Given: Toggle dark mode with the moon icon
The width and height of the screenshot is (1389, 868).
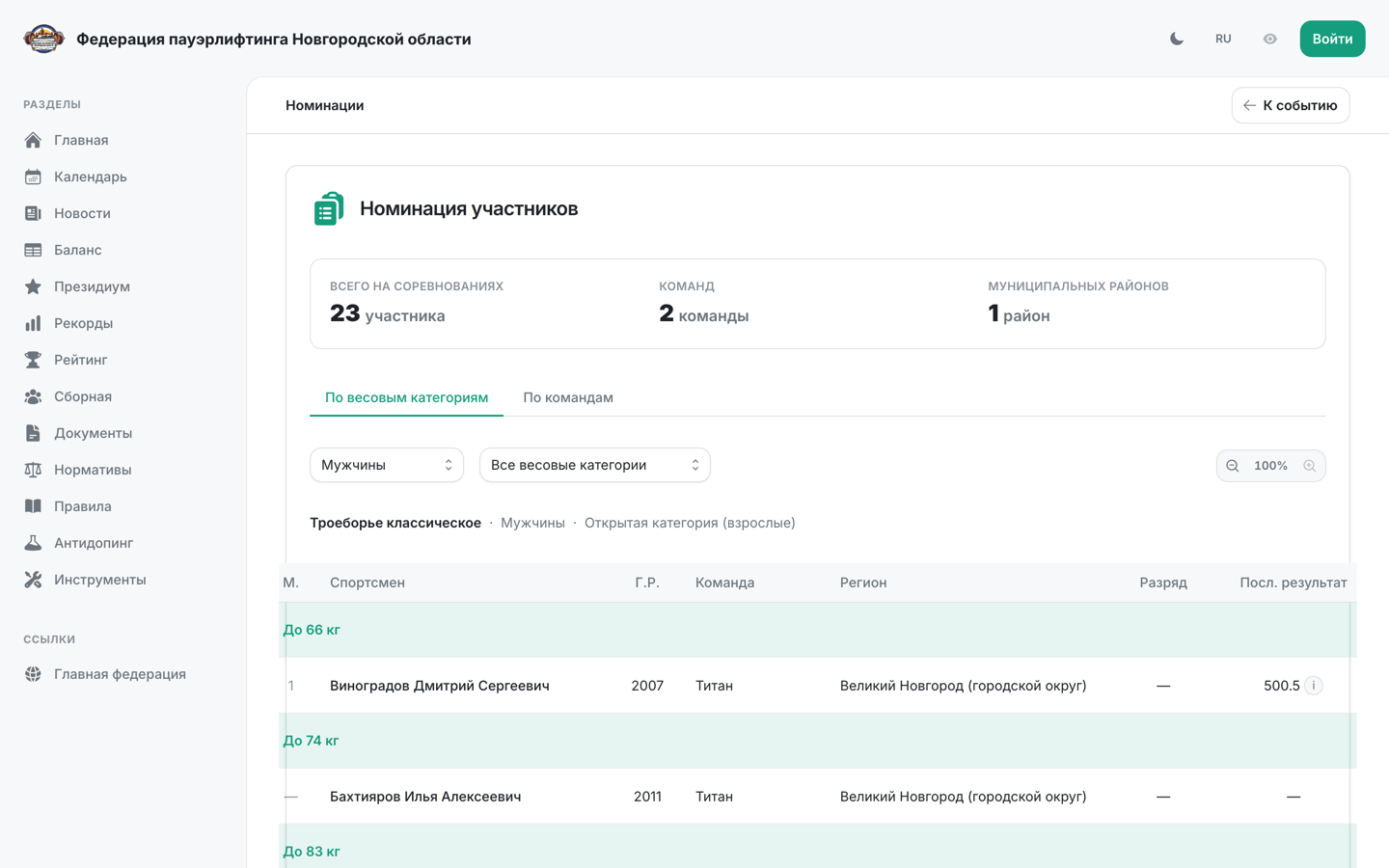Looking at the screenshot, I should click(1177, 39).
